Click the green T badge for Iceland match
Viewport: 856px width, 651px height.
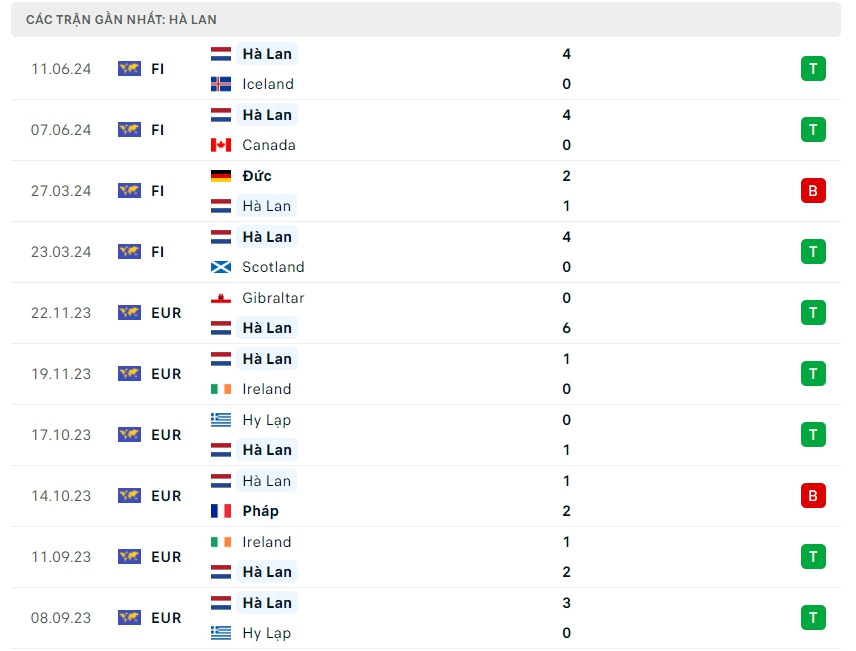click(813, 69)
